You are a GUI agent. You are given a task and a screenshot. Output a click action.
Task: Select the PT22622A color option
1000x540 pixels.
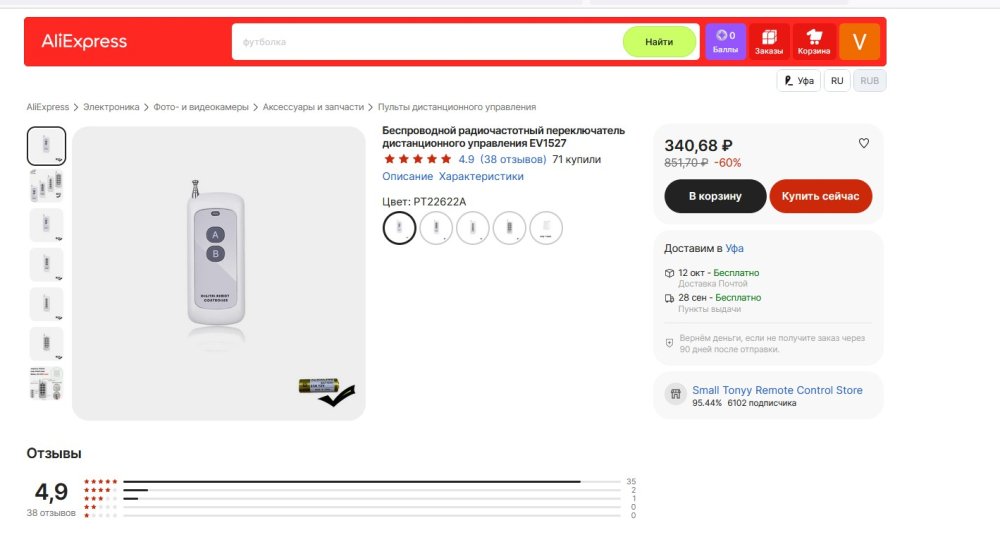tap(399, 228)
